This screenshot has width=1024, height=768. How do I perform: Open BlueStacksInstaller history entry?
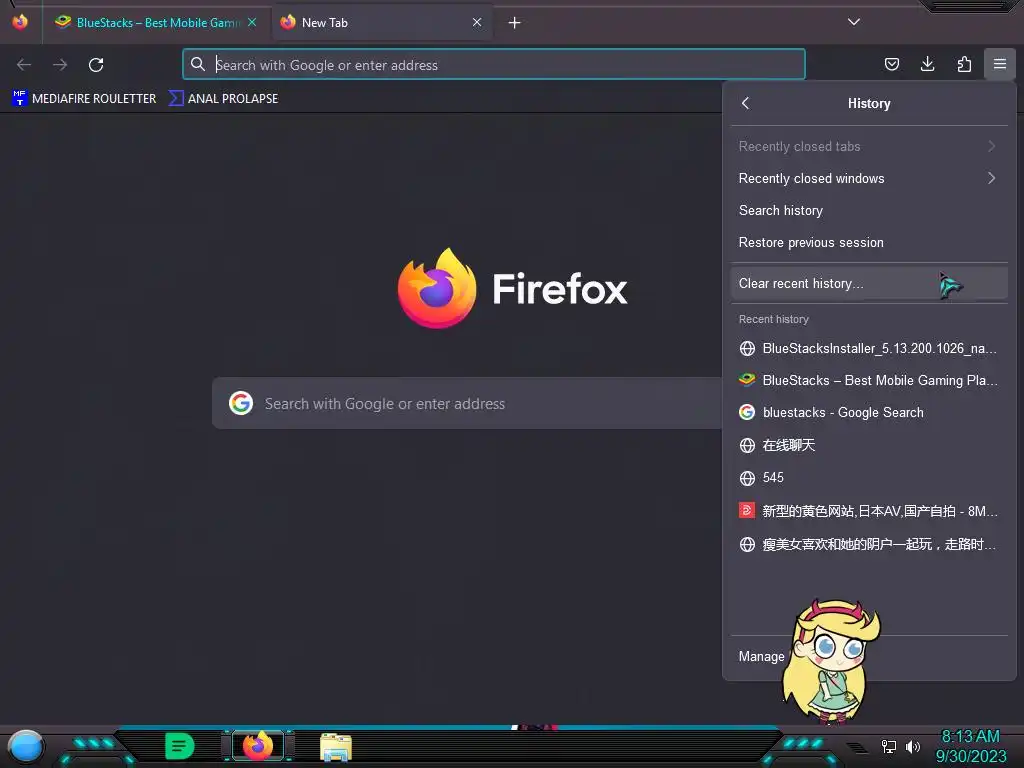pyautogui.click(x=869, y=348)
